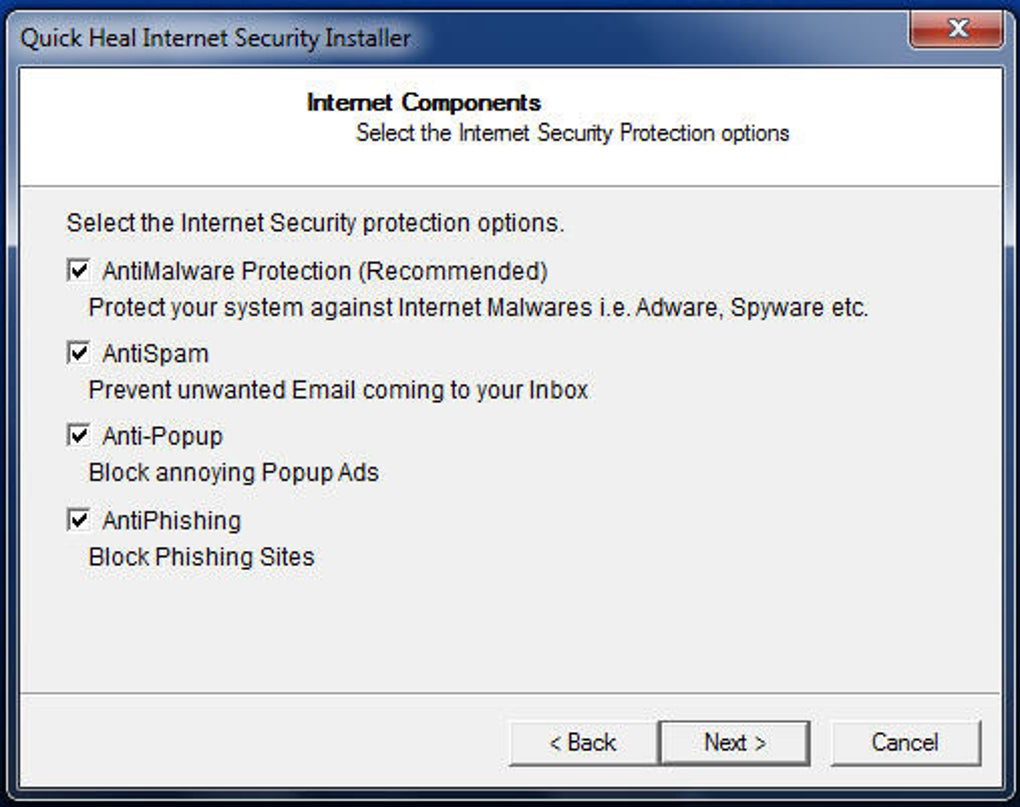Image resolution: width=1020 pixels, height=807 pixels.
Task: Click the 'Anti-Popup' label text
Action: tap(162, 436)
